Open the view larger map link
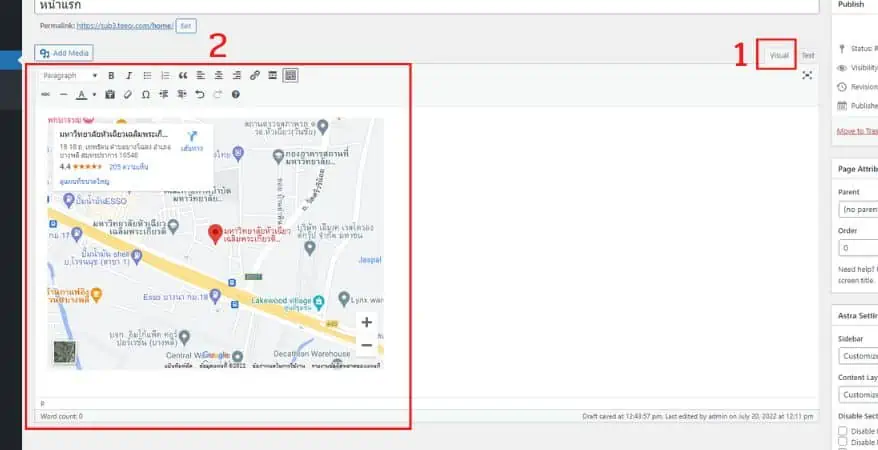Viewport: 878px width, 450px height. (85, 182)
